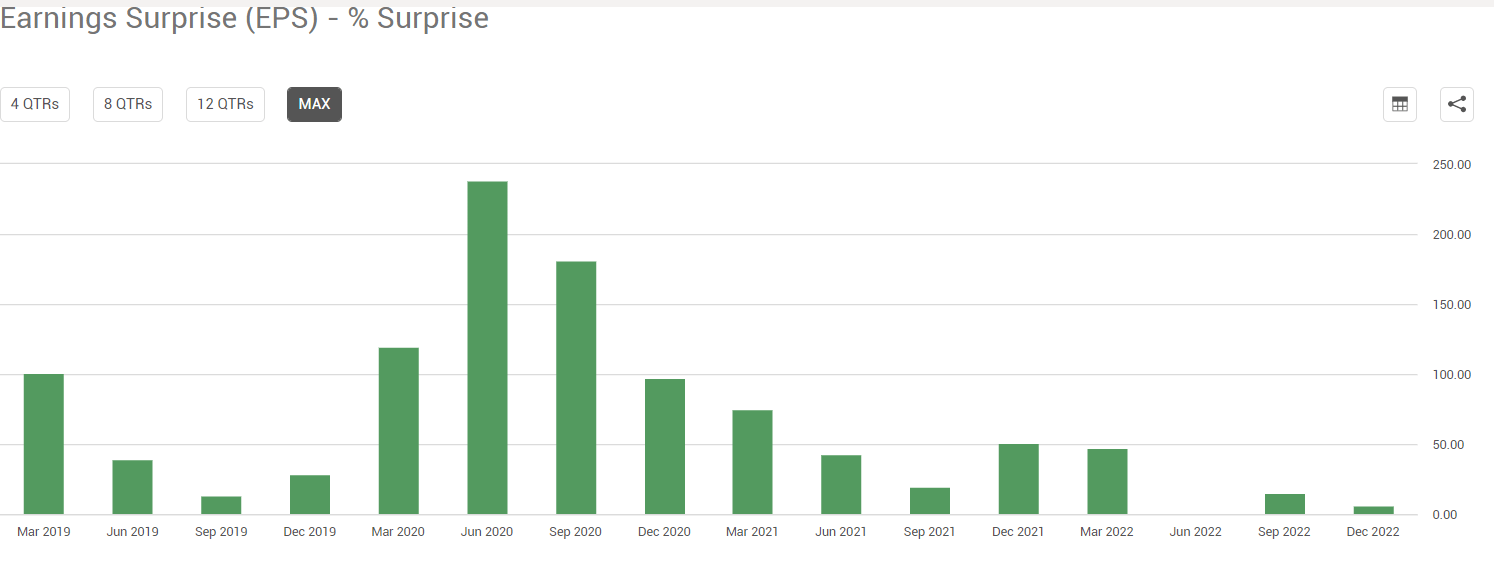Click the Dec 2020 bar
Screen dimensions: 1494x564
point(665,447)
